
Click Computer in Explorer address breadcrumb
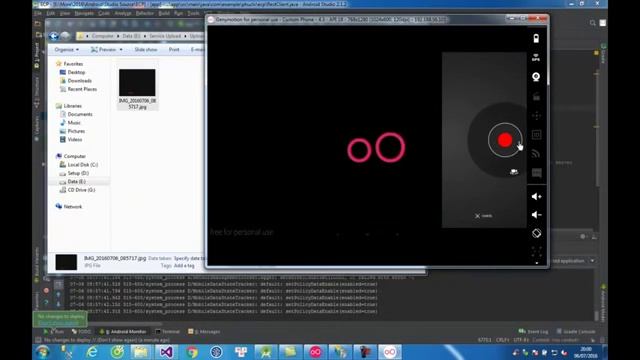click(102, 36)
